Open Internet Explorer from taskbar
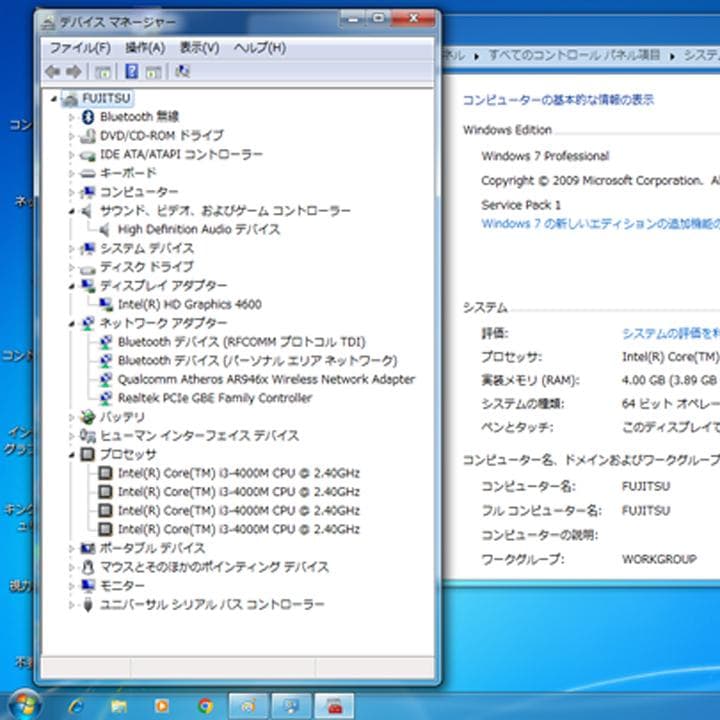Screen dimensions: 720x720 (76, 706)
